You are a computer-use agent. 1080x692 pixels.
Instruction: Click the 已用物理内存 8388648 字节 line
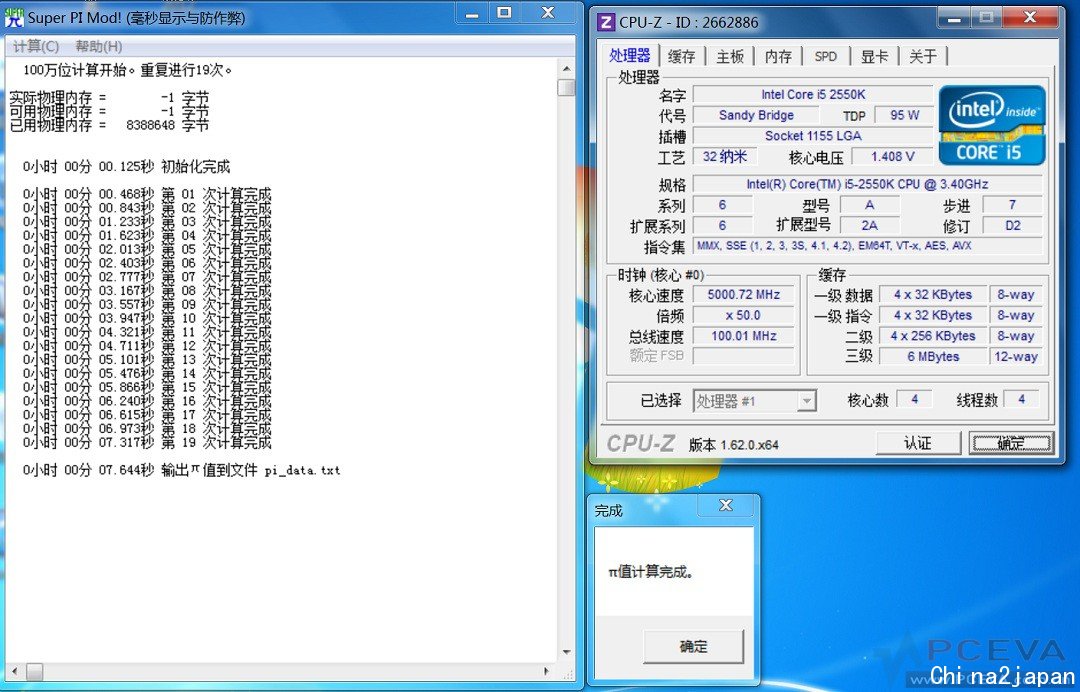(x=109, y=125)
